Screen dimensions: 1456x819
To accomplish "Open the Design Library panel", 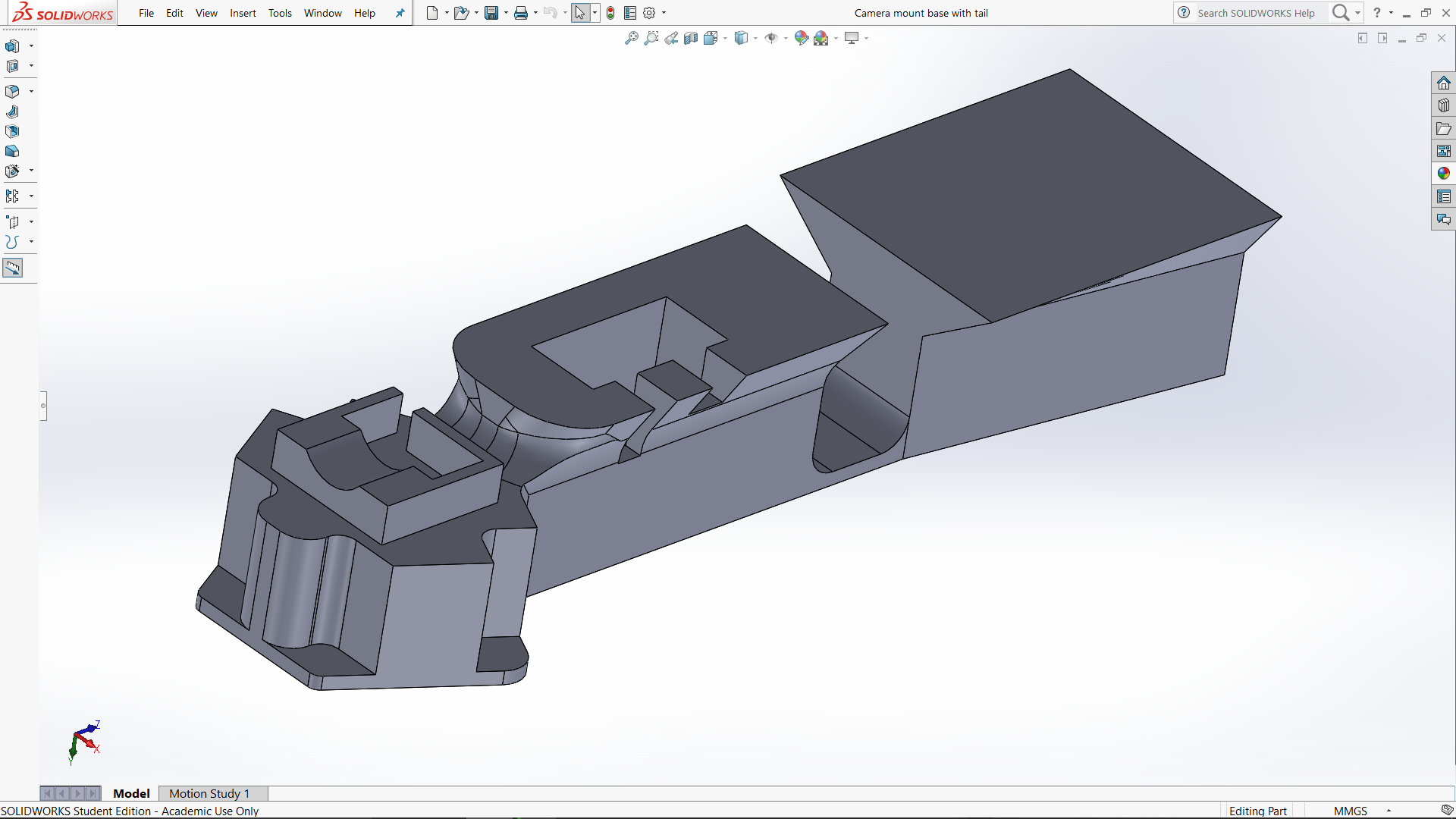I will [x=1444, y=105].
